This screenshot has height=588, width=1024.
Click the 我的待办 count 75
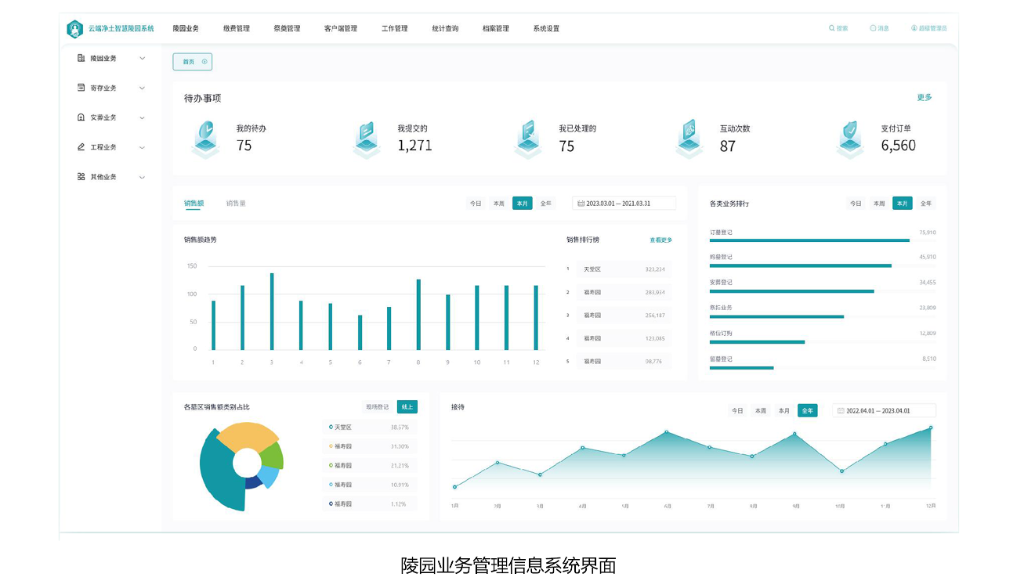(244, 146)
